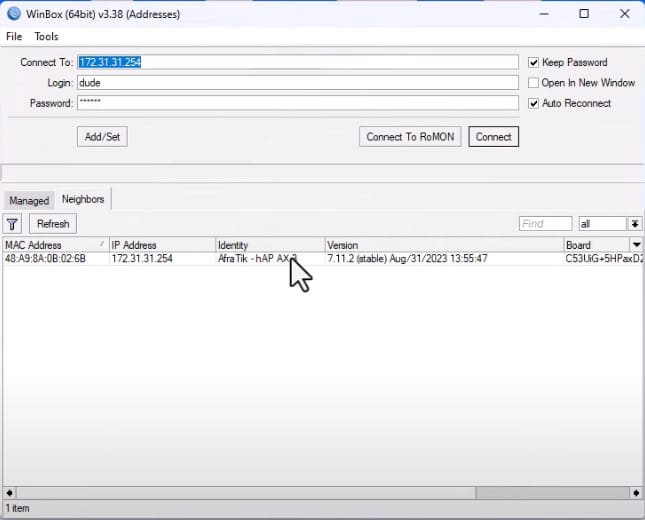Image resolution: width=645 pixels, height=520 pixels.
Task: Click the WinBox application logo icon
Action: tap(14, 14)
